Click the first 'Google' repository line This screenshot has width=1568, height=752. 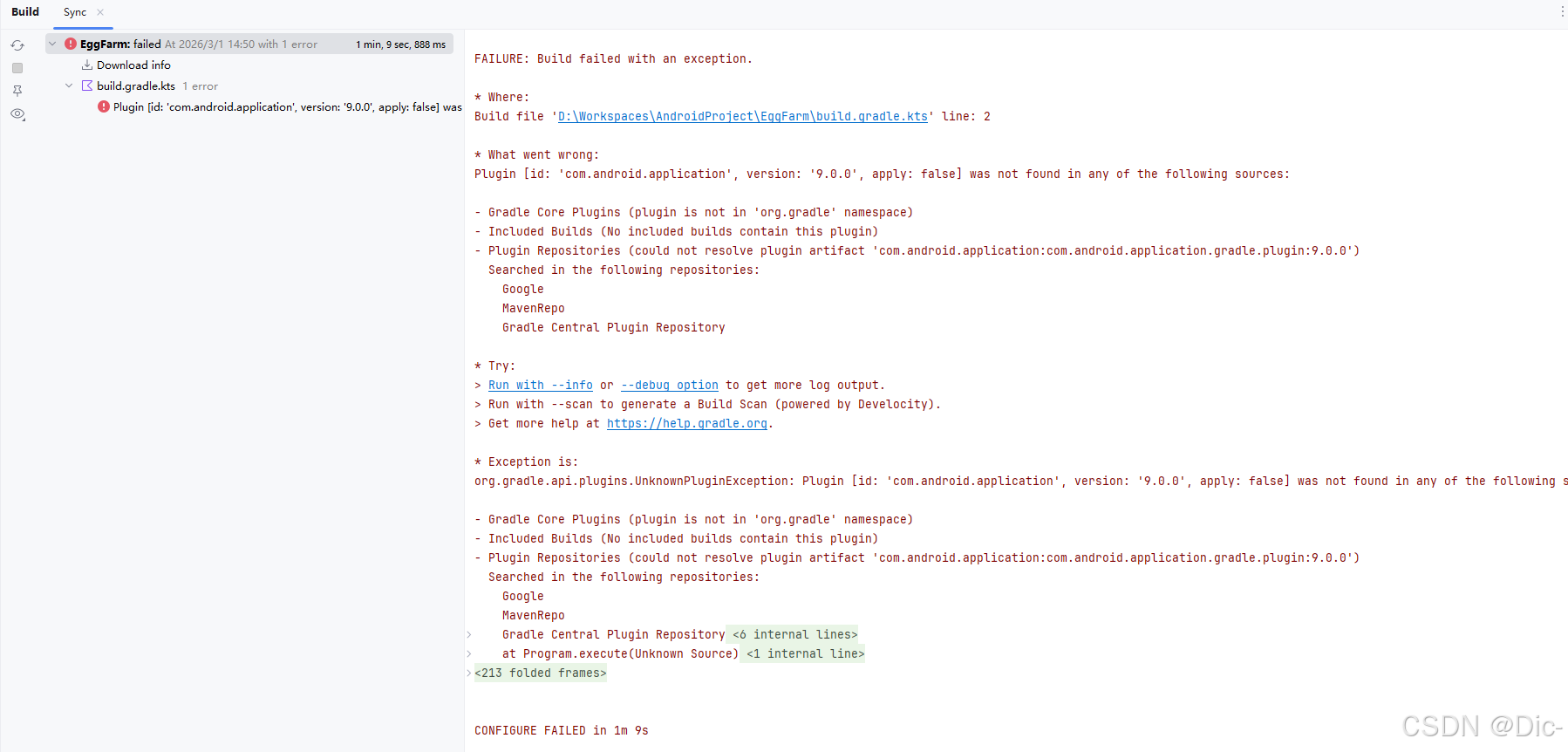(x=523, y=289)
